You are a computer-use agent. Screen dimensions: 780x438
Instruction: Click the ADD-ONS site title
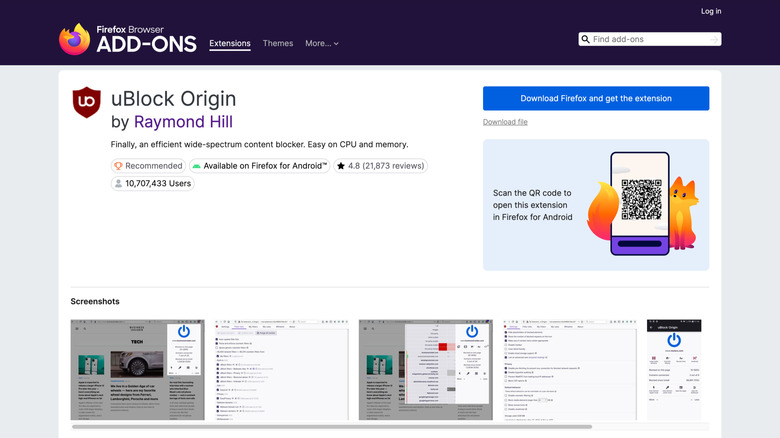click(146, 44)
